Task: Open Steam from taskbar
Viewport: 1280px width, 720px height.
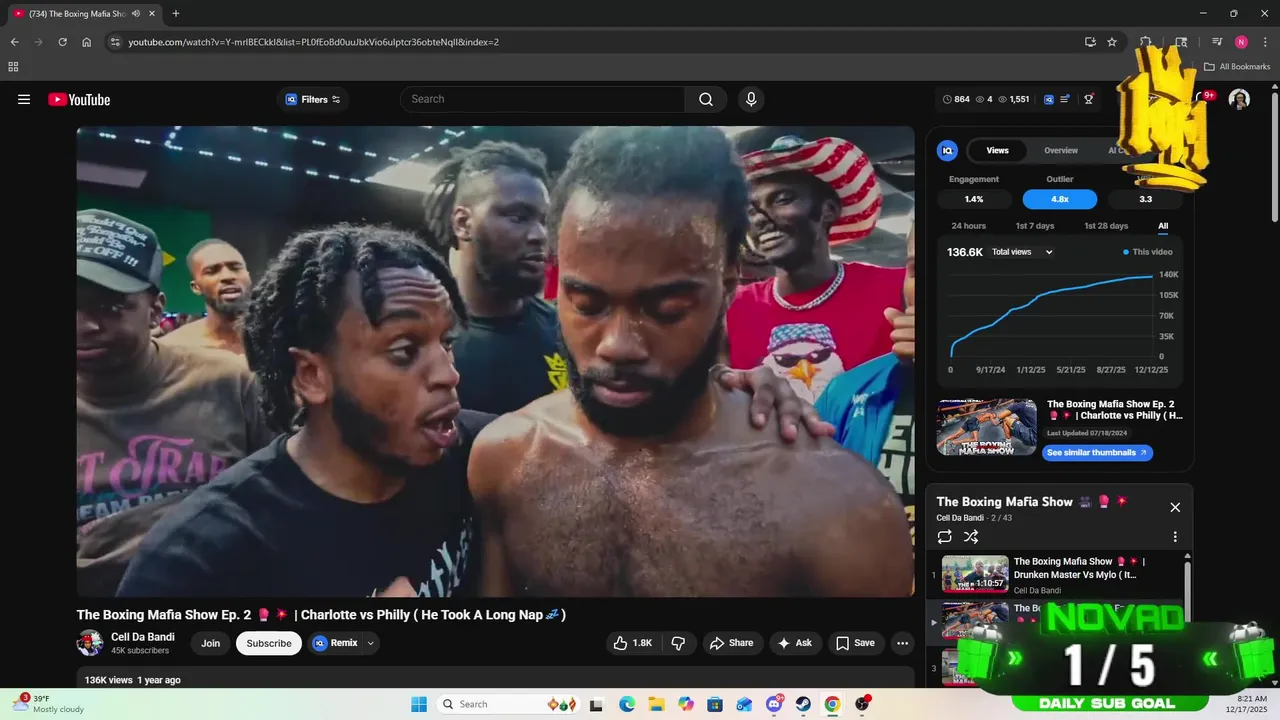Action: tap(803, 704)
